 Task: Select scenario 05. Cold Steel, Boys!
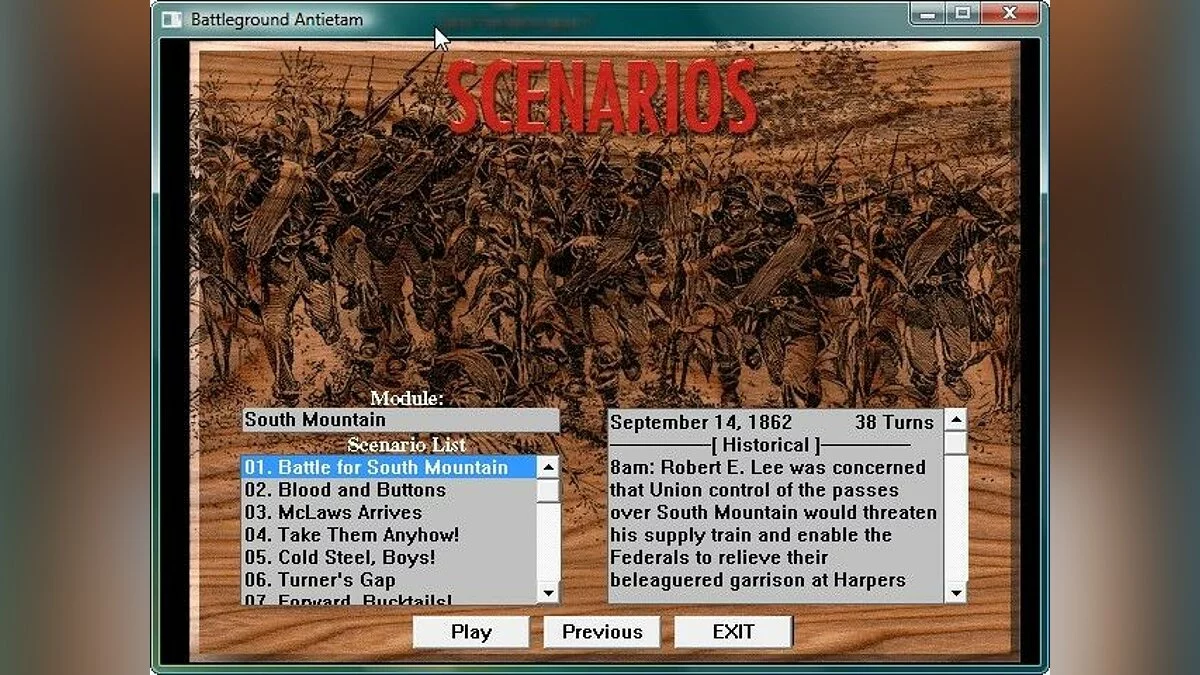tap(389, 557)
